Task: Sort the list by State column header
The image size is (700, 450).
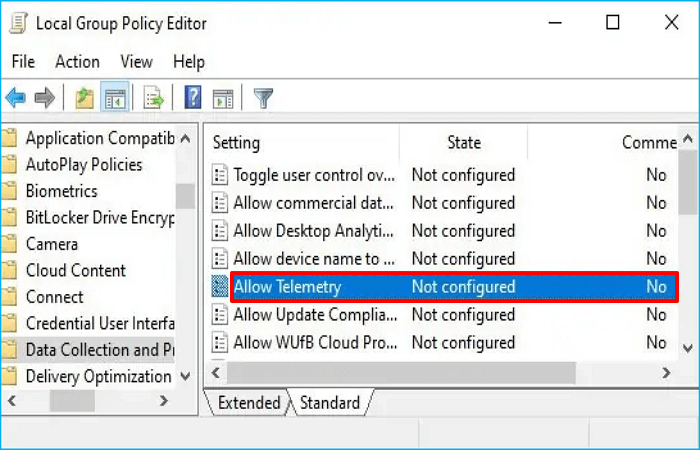Action: [x=464, y=143]
